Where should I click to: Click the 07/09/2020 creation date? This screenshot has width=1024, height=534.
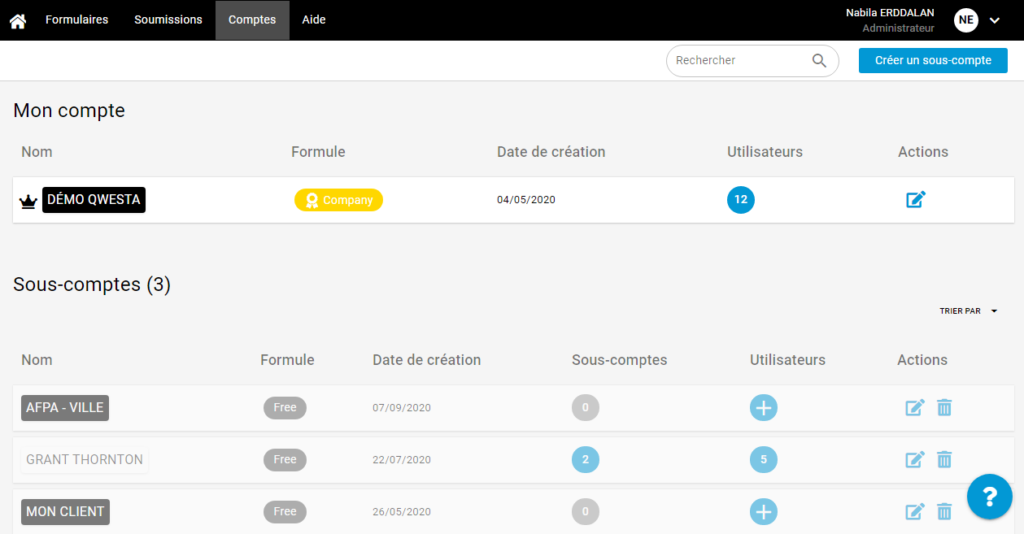(402, 408)
